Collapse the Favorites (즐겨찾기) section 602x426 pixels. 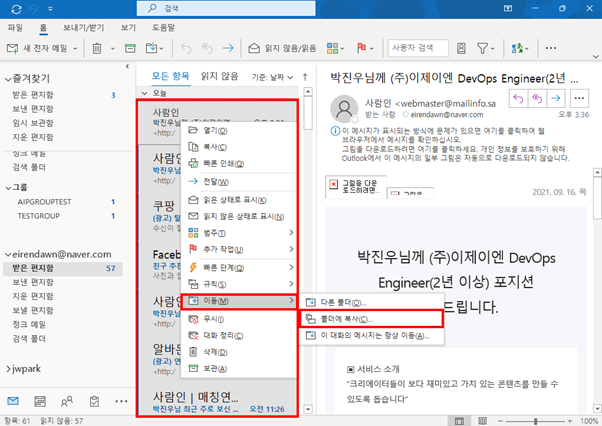(8, 79)
